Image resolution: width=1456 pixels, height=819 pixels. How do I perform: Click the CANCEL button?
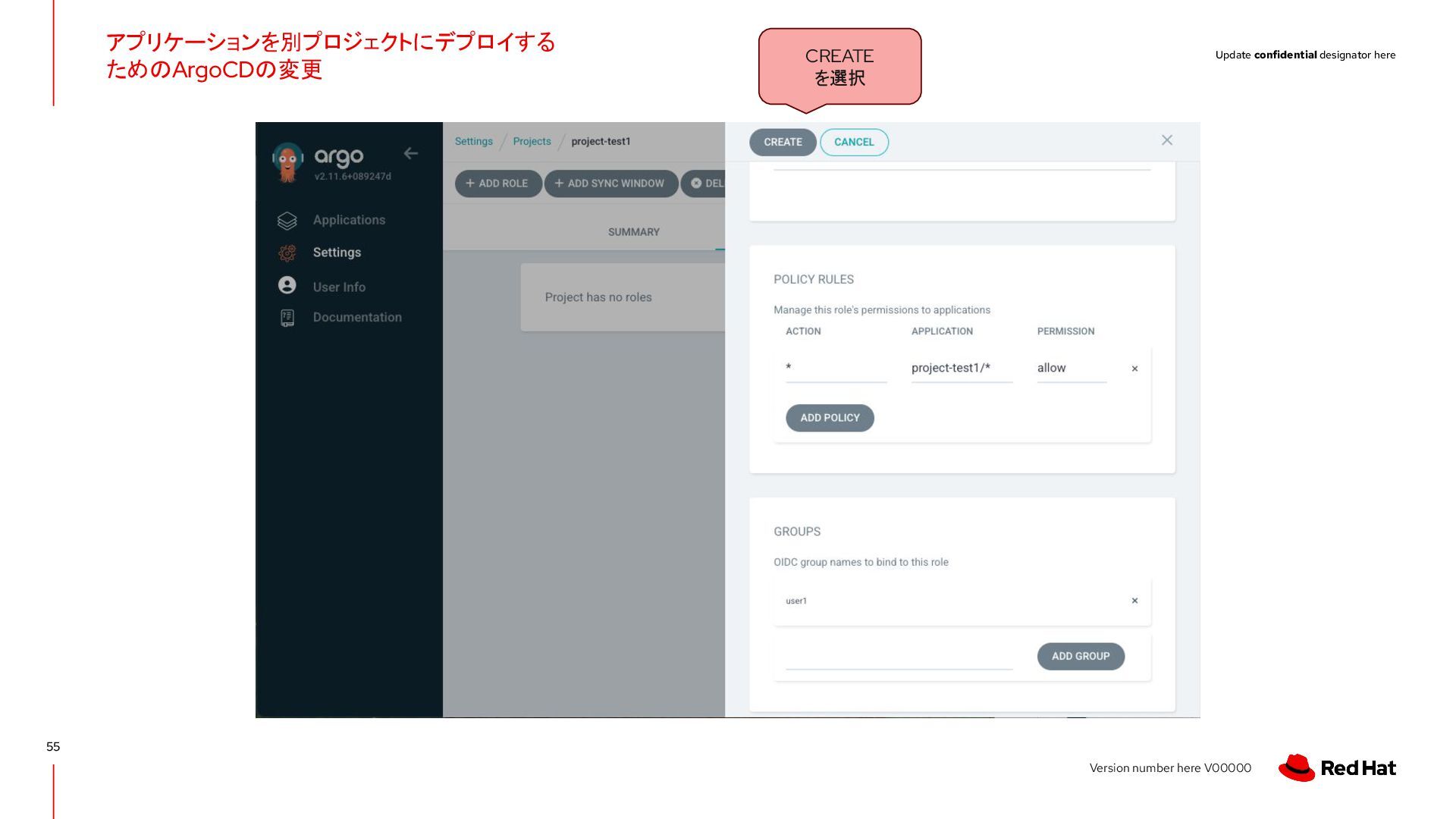[854, 142]
